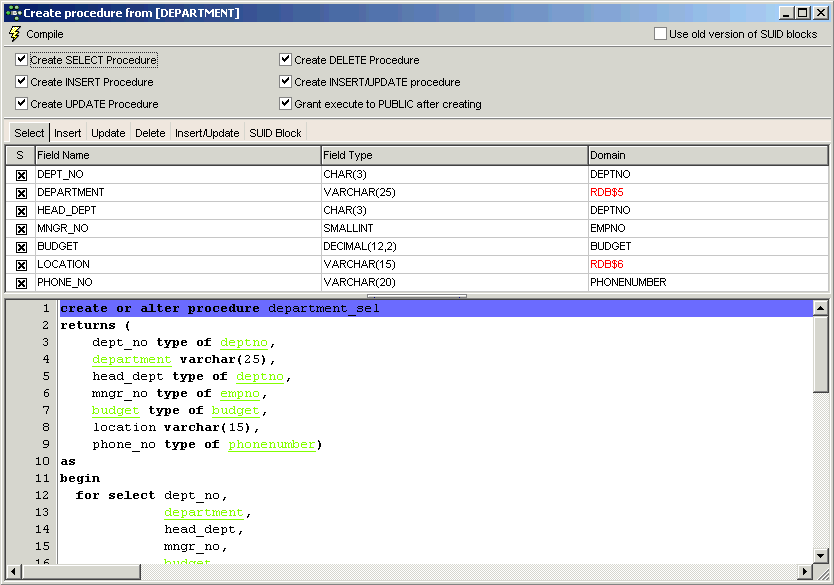Open the SUID Block tab
Image resolution: width=834 pixels, height=585 pixels.
(x=275, y=133)
